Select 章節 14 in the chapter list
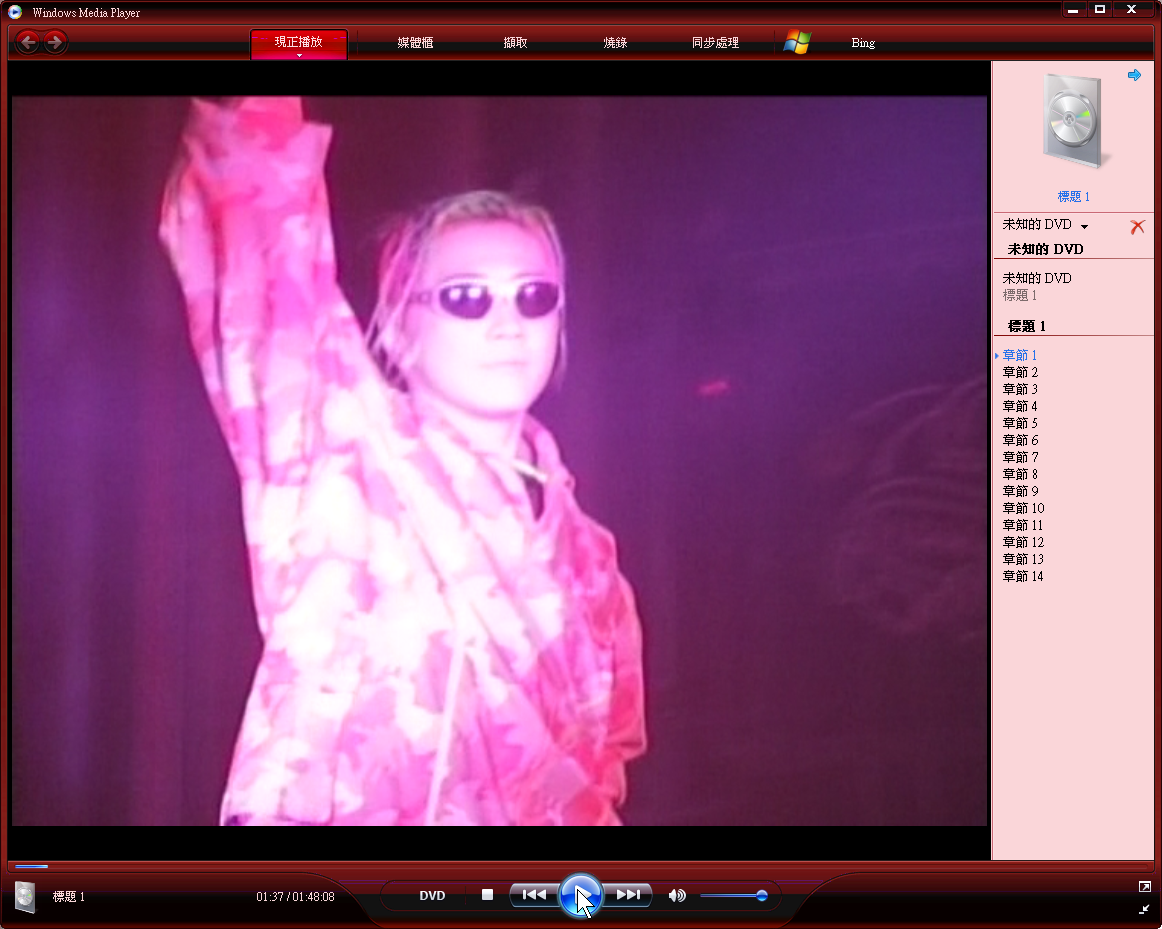This screenshot has width=1162, height=929. tap(1023, 576)
